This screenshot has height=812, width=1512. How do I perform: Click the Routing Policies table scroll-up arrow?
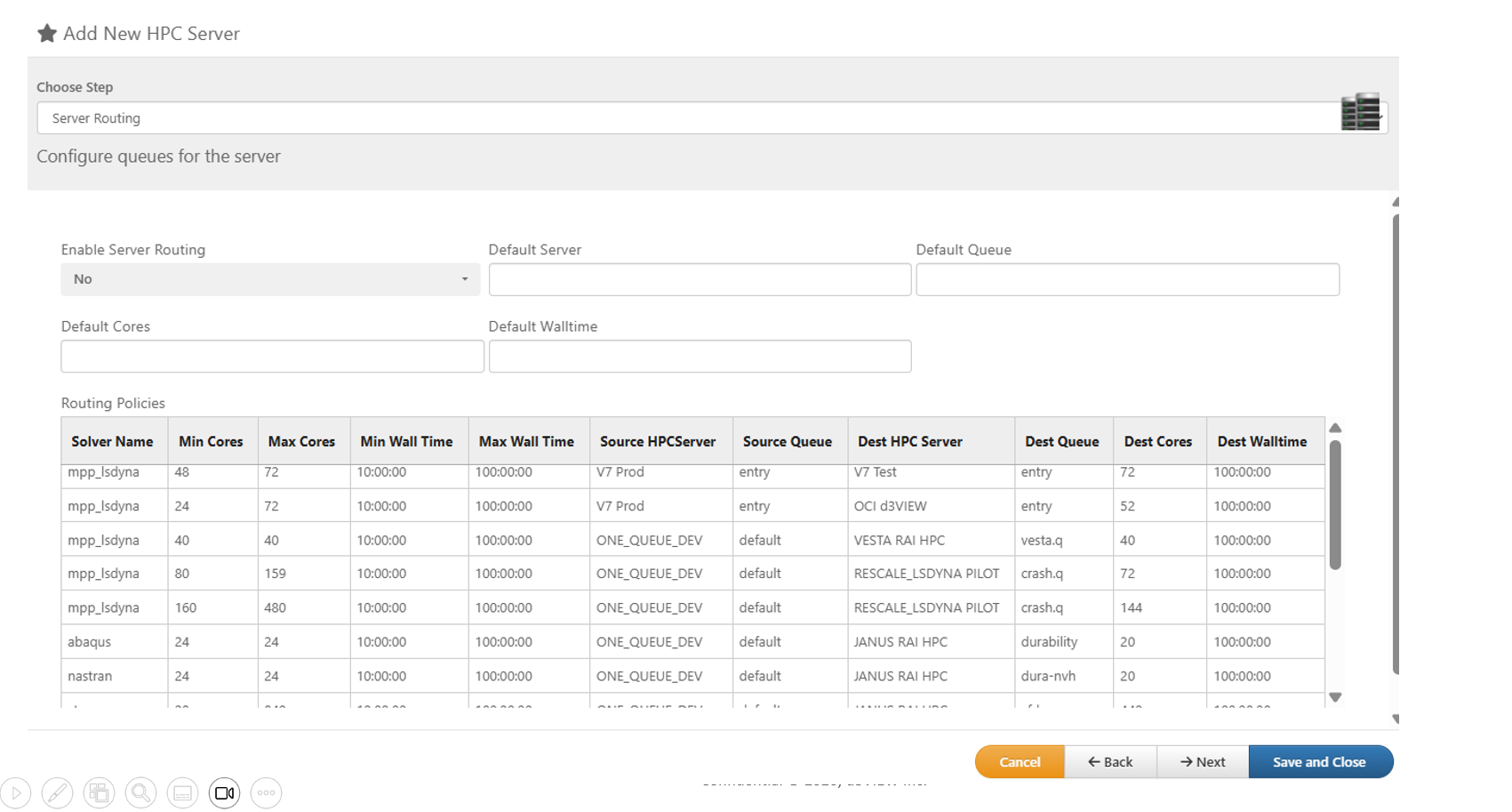click(1335, 428)
